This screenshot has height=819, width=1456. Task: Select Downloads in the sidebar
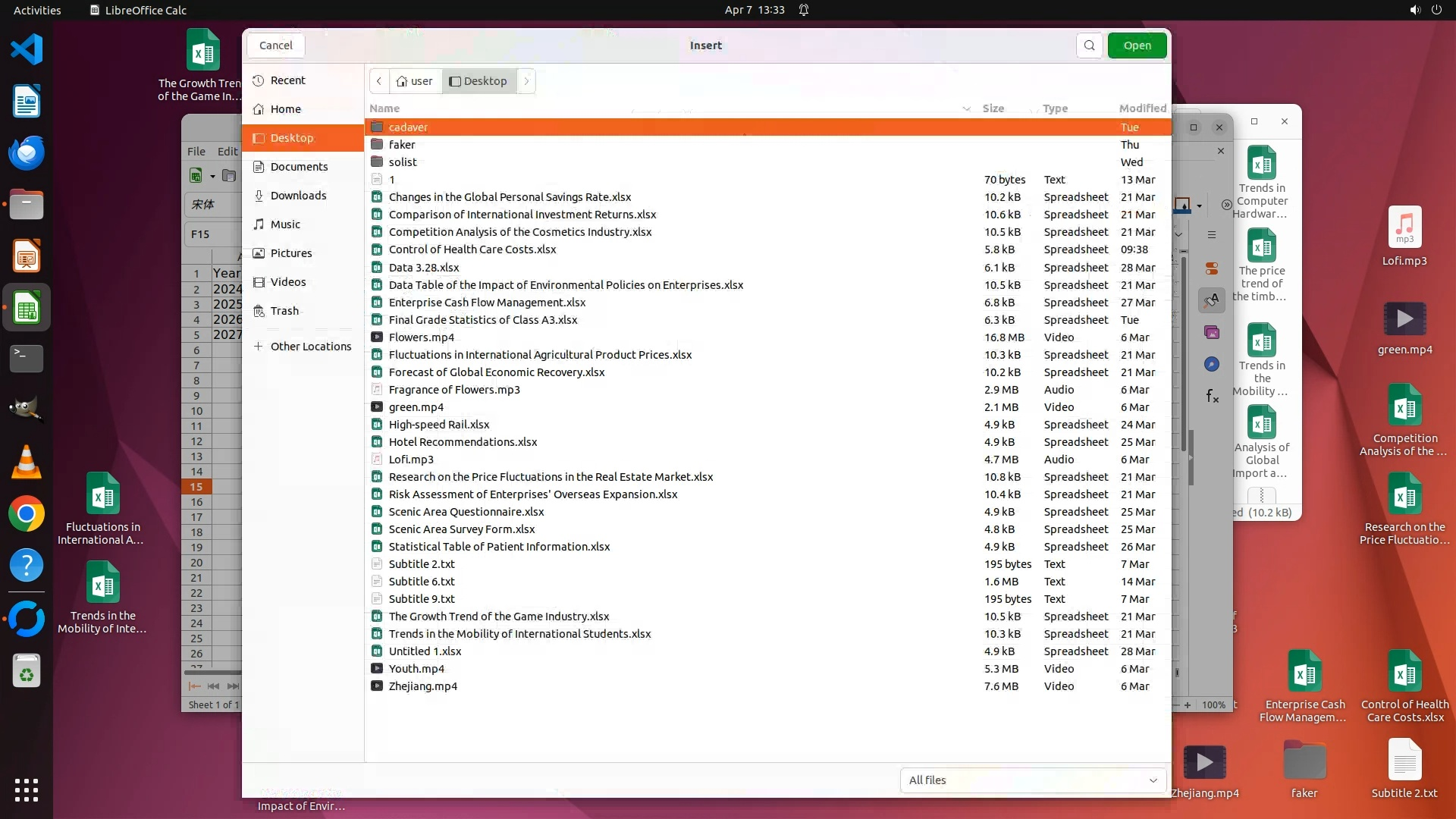[x=298, y=196]
